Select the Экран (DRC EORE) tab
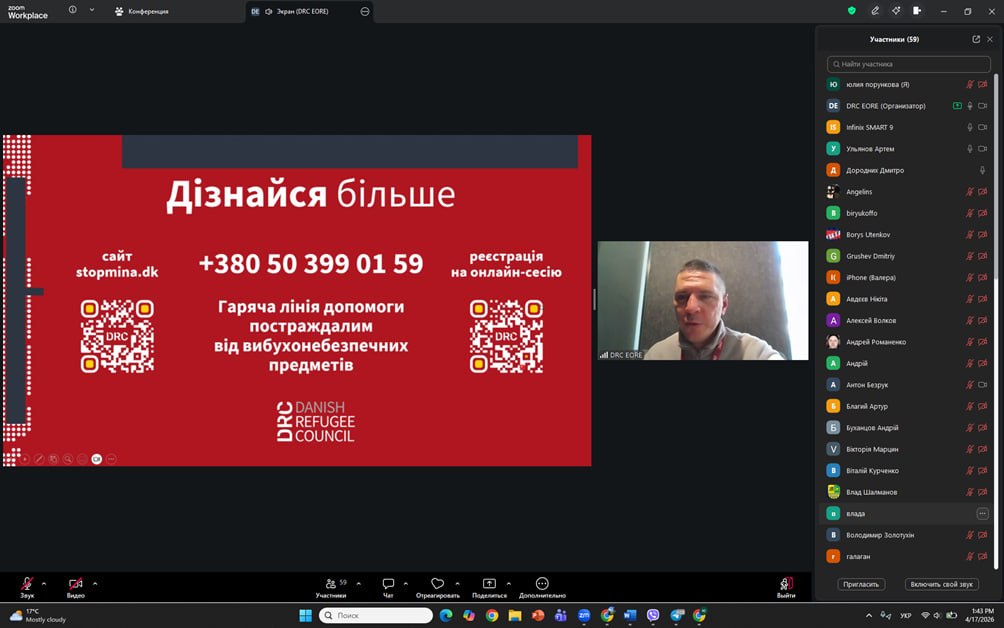This screenshot has height=628, width=1004. tap(296, 11)
